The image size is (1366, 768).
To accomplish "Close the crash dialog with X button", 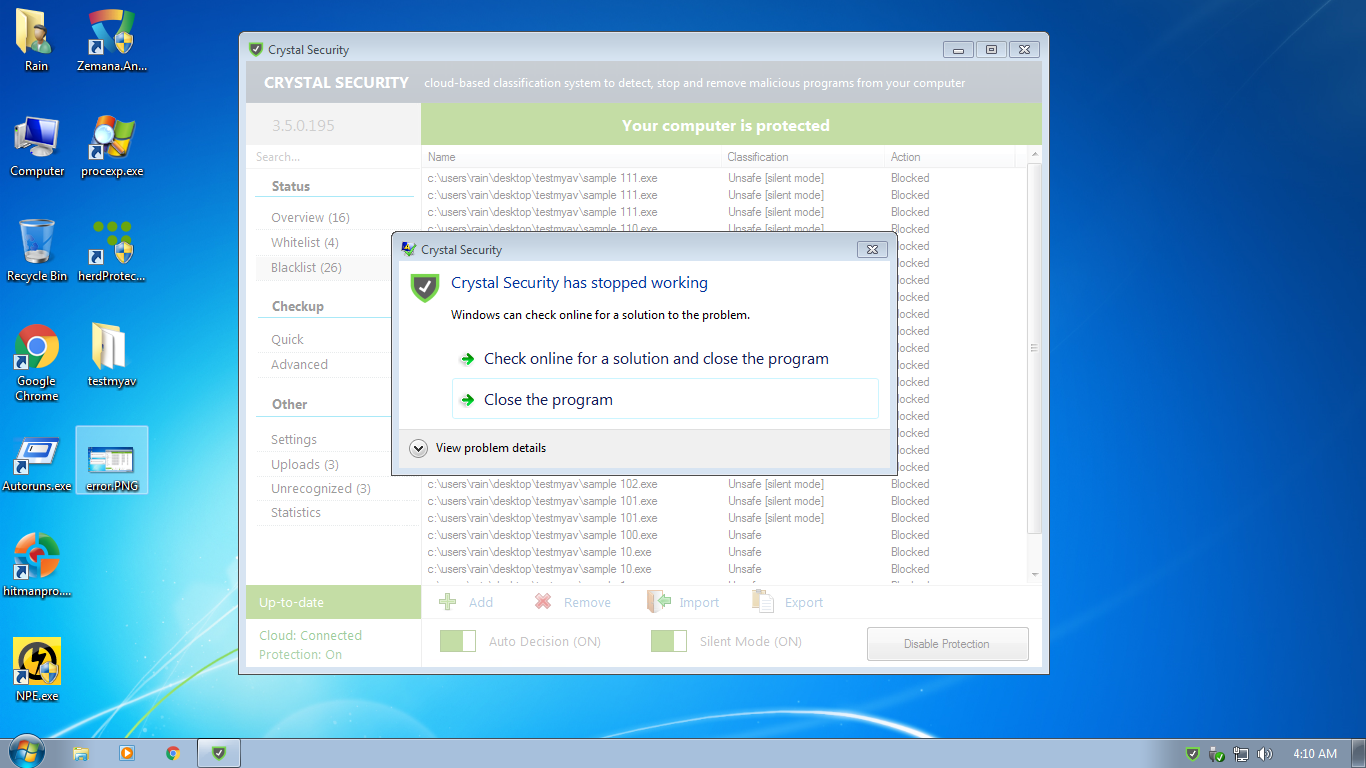I will [x=872, y=249].
